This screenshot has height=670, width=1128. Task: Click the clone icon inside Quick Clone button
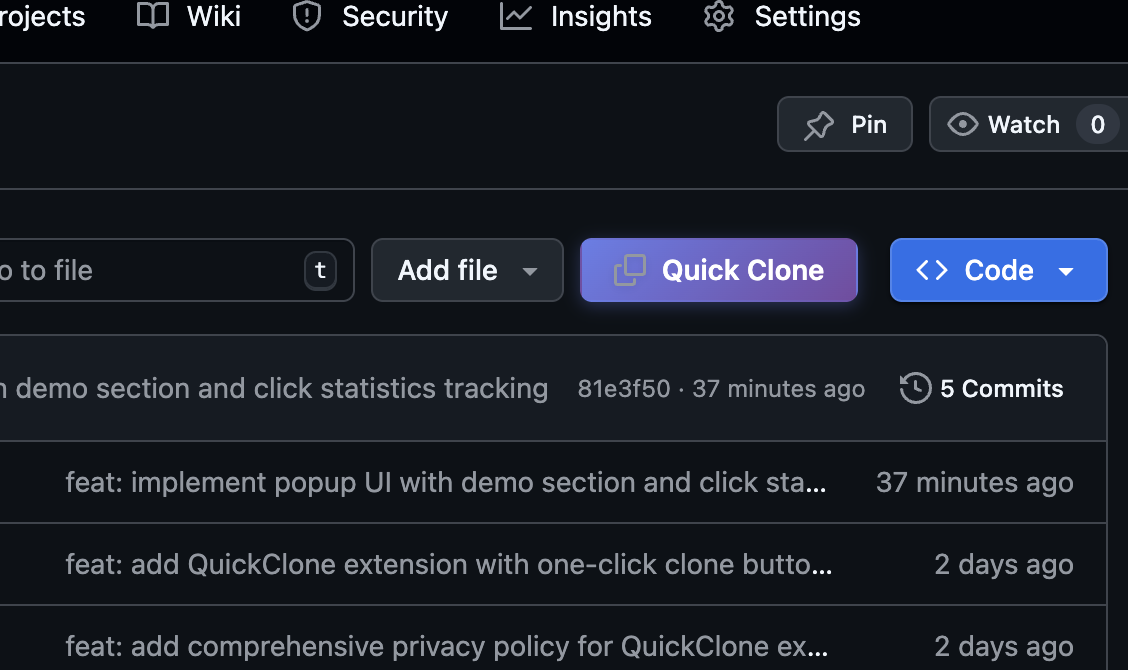[629, 269]
